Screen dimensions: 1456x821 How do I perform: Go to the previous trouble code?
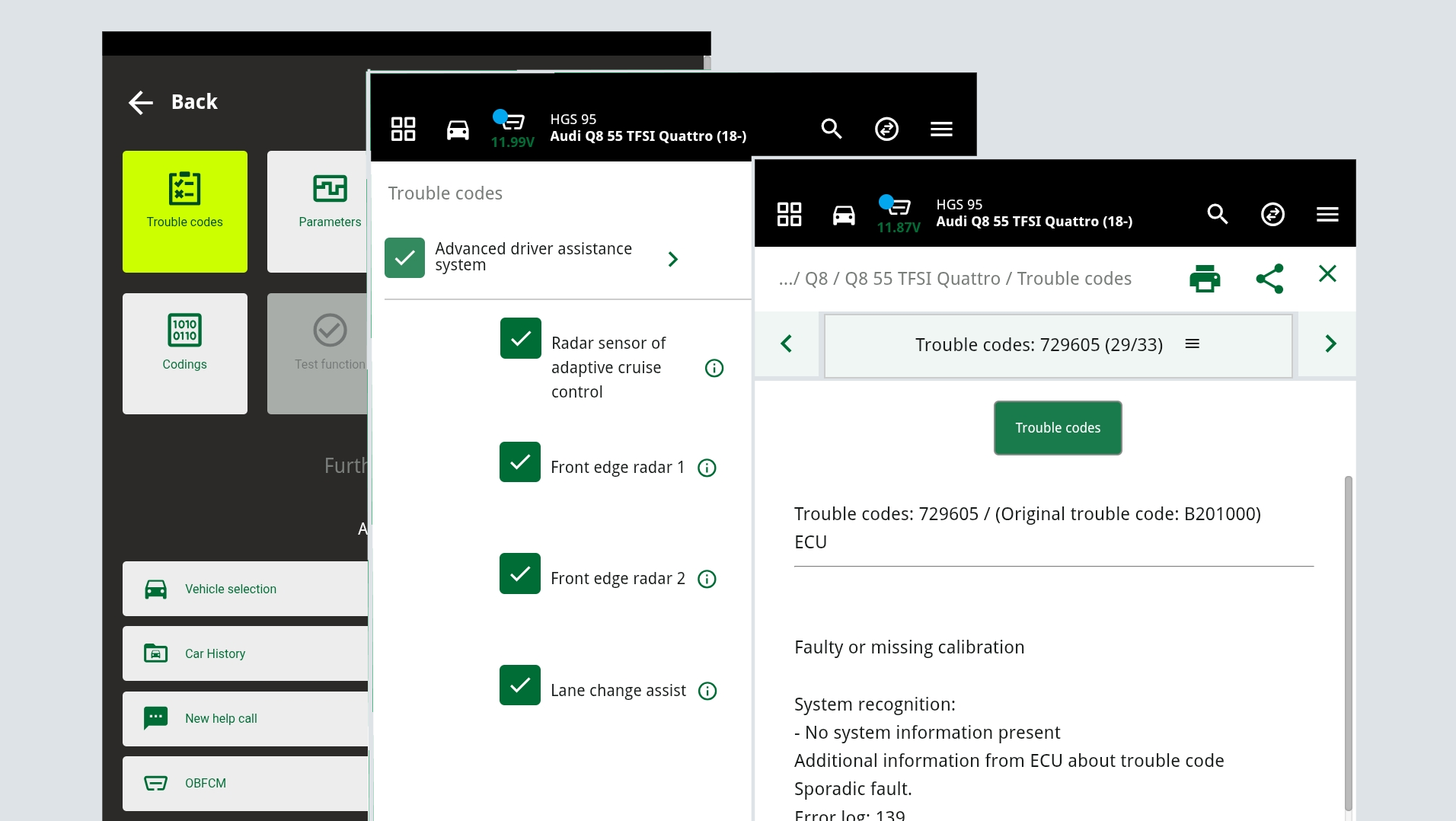pos(787,344)
